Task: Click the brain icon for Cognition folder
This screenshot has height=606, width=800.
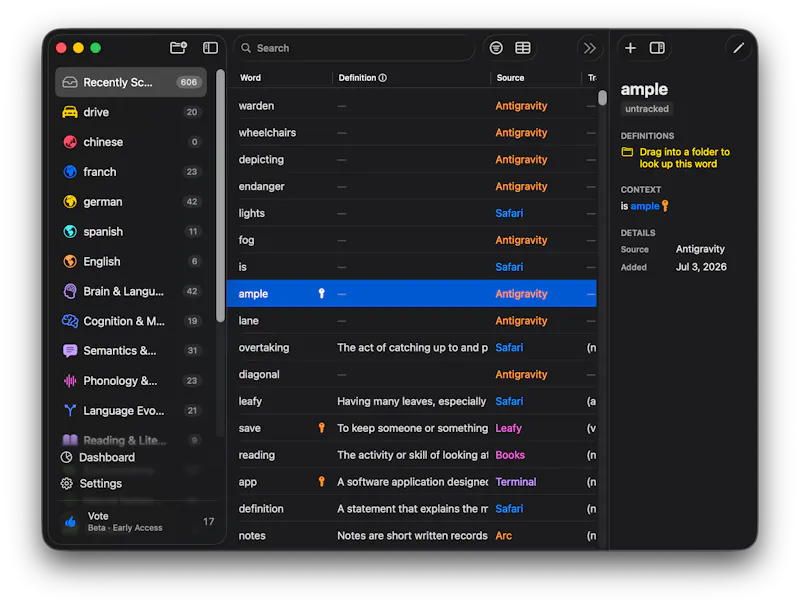Action: pyautogui.click(x=70, y=321)
